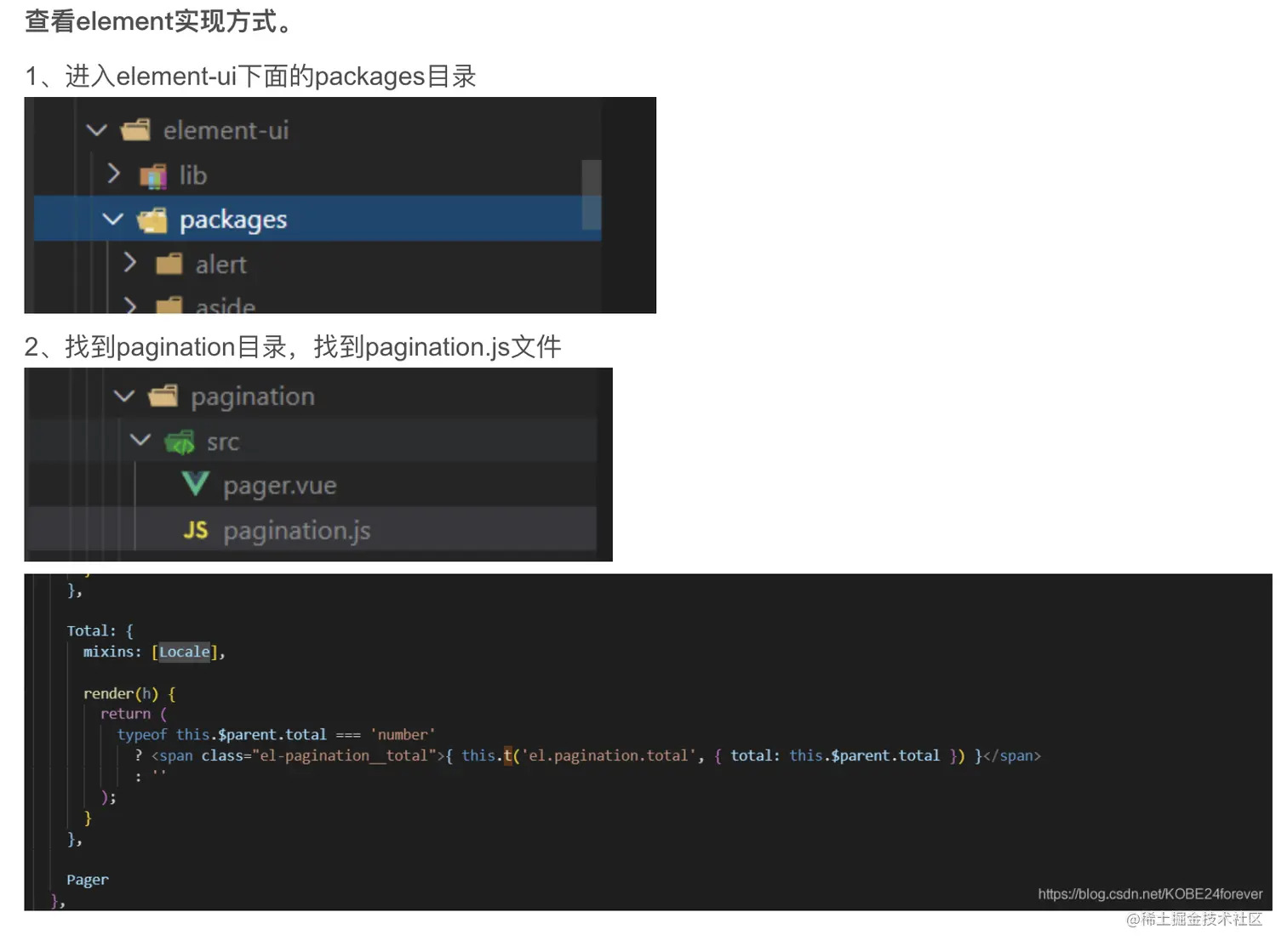This screenshot has width=1287, height=952.
Task: Click the el-pagination__total class attribute
Action: pos(318,755)
